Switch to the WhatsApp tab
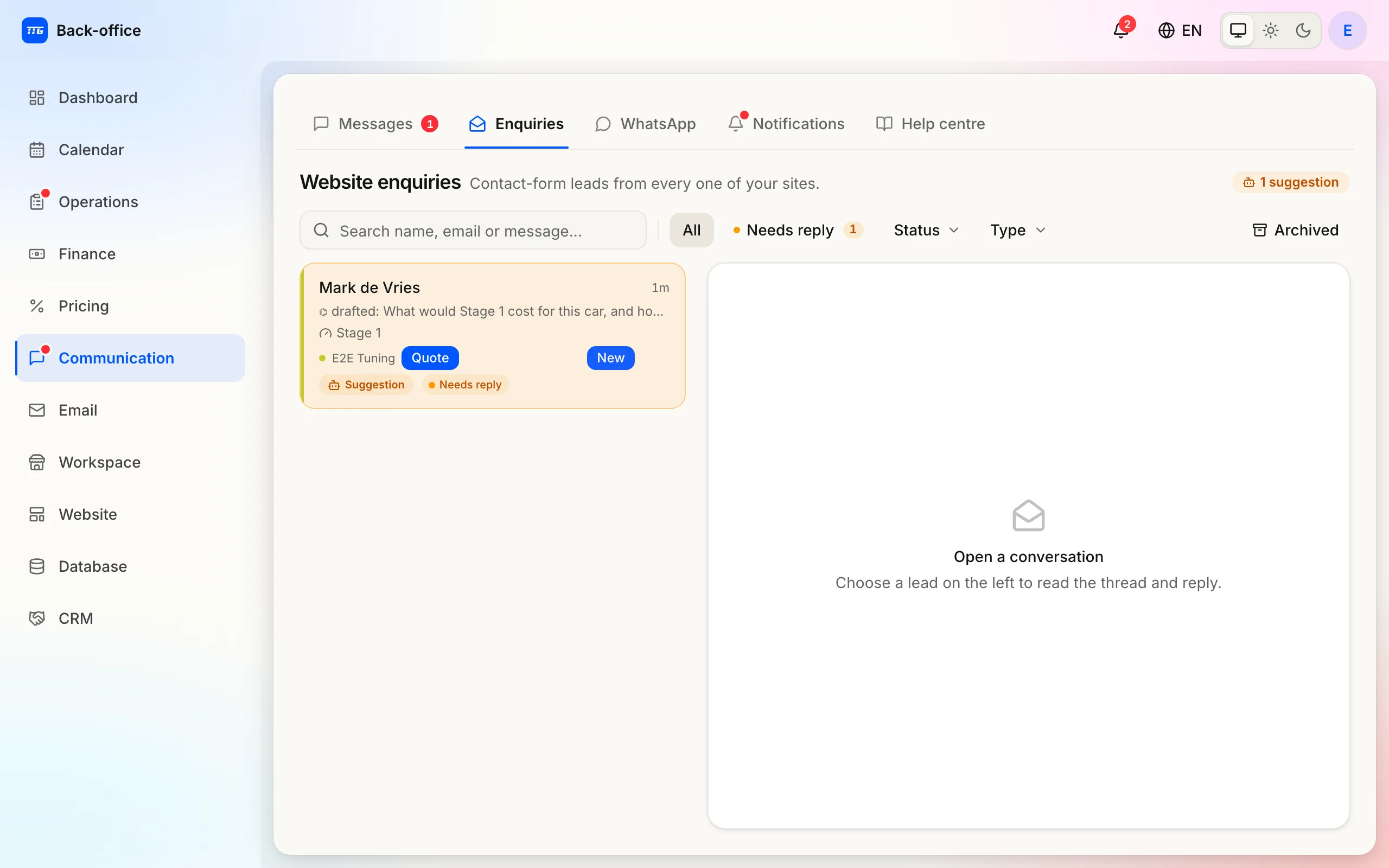The height and width of the screenshot is (868, 1389). point(645,124)
